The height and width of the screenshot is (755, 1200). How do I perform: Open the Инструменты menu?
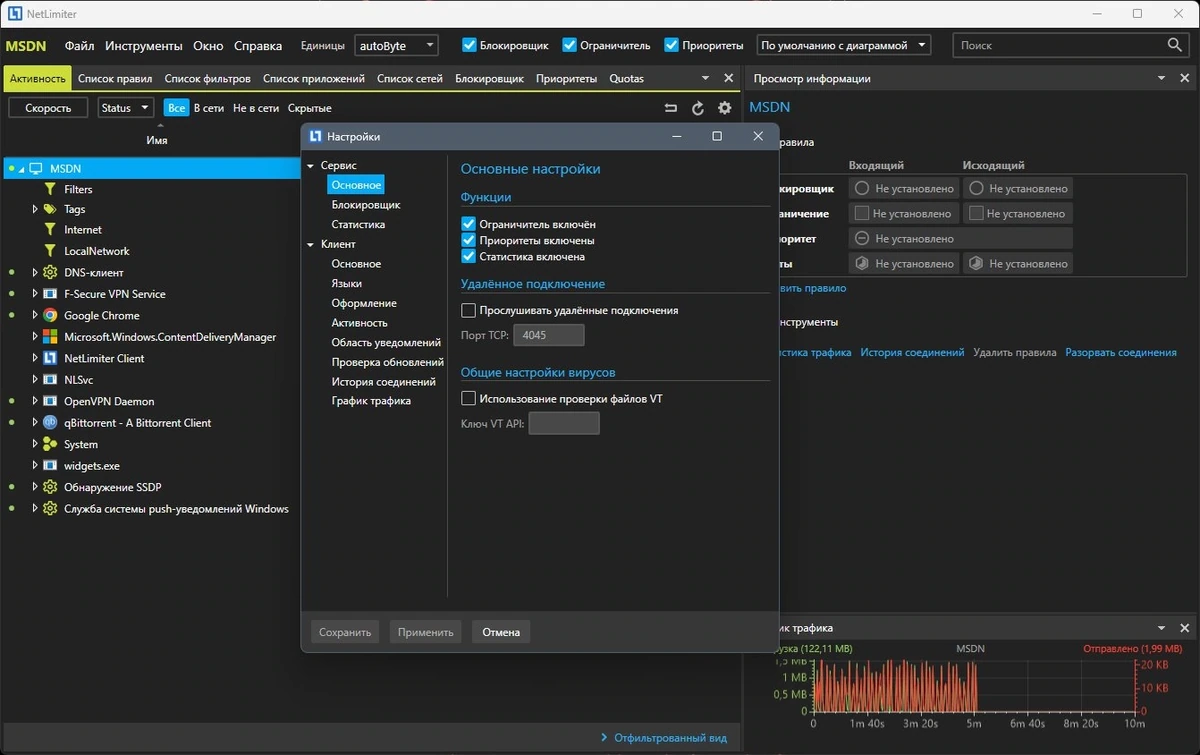pyautogui.click(x=144, y=45)
